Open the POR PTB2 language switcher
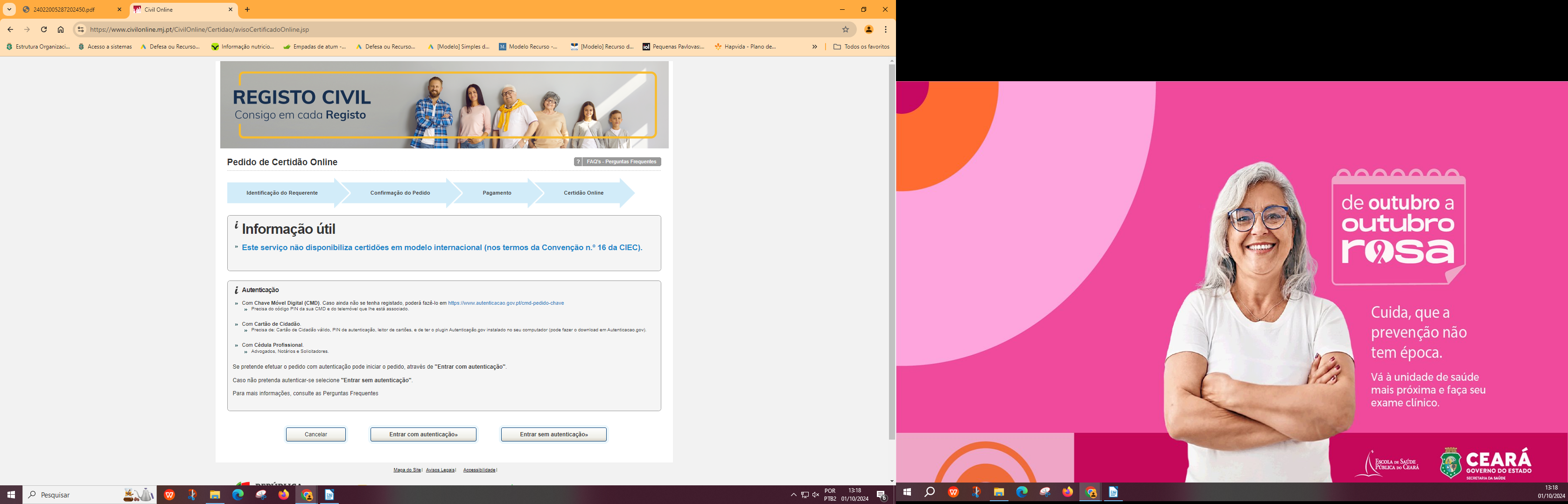The height and width of the screenshot is (504, 1568). tap(830, 495)
